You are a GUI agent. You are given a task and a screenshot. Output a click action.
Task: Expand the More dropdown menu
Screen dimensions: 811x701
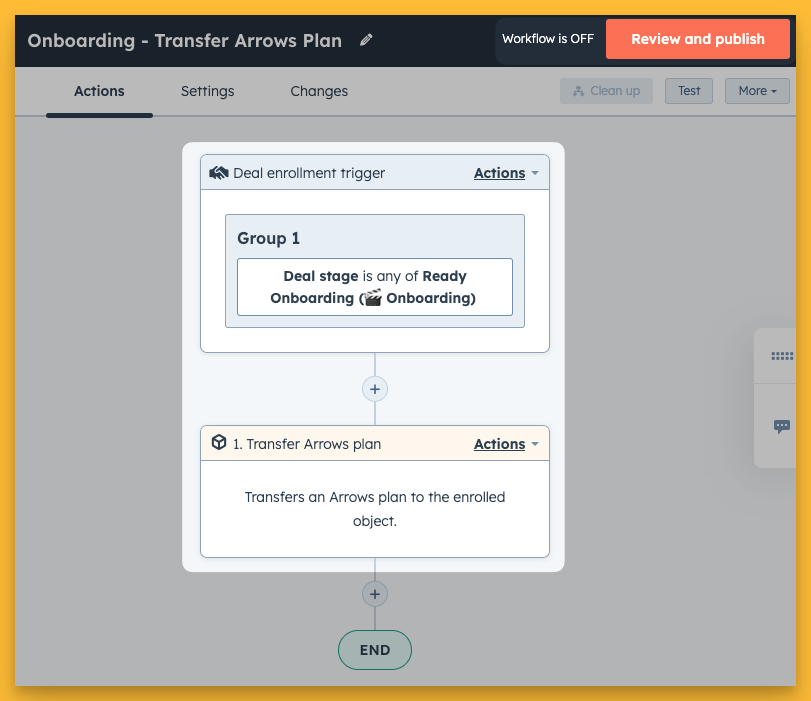click(757, 91)
